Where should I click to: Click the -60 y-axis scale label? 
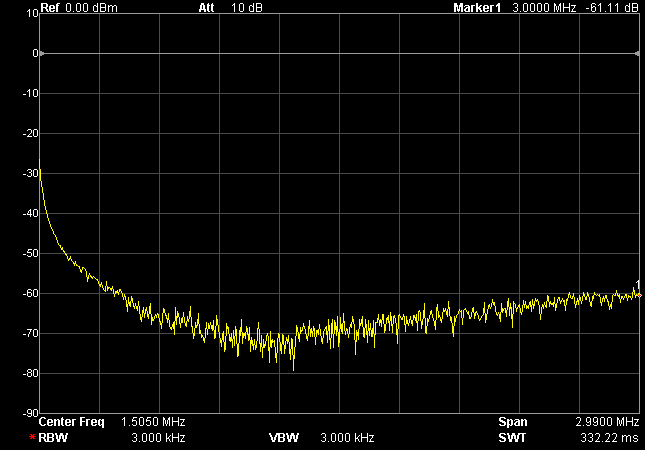30,293
